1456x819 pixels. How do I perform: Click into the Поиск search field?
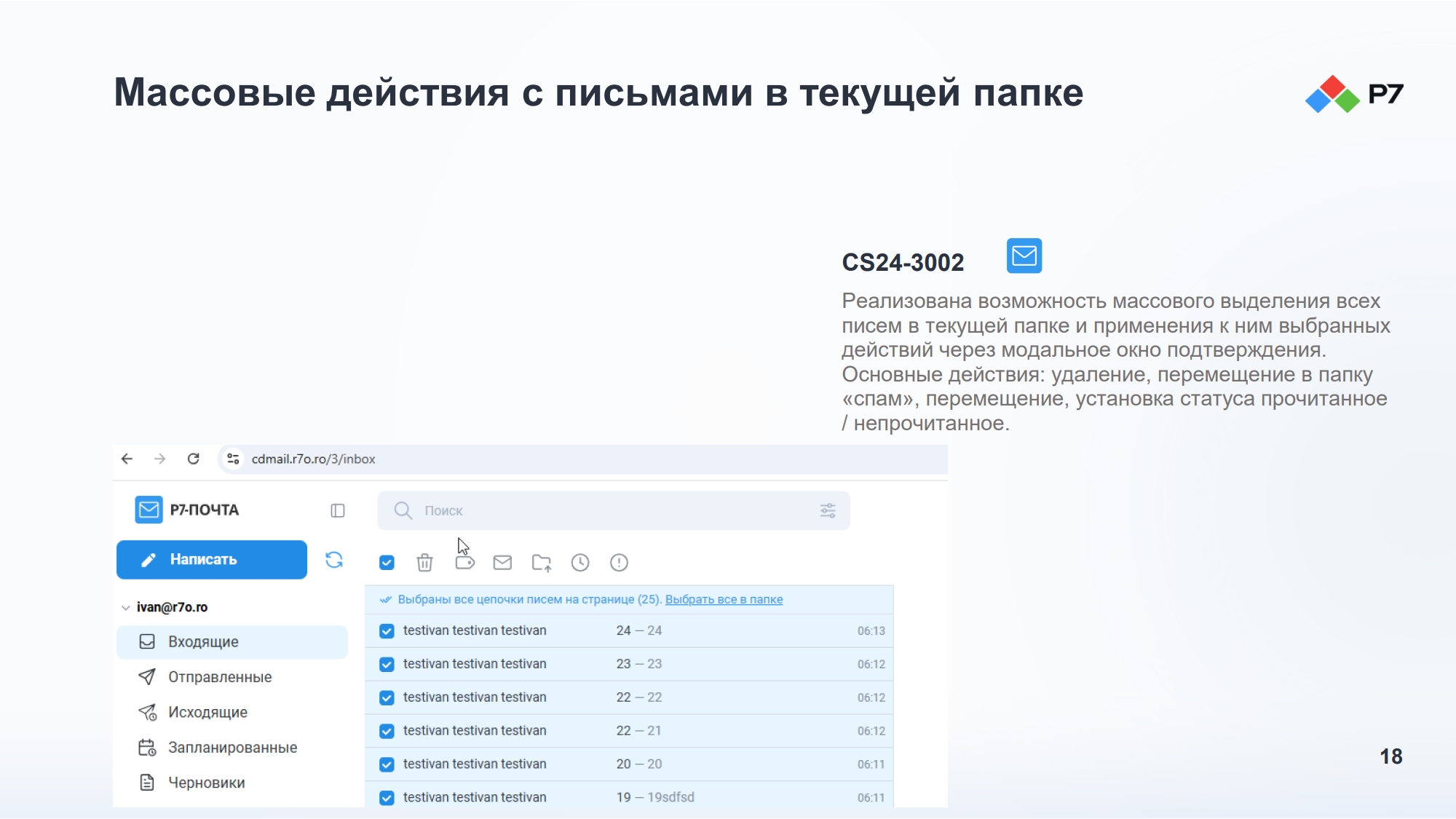pos(614,510)
